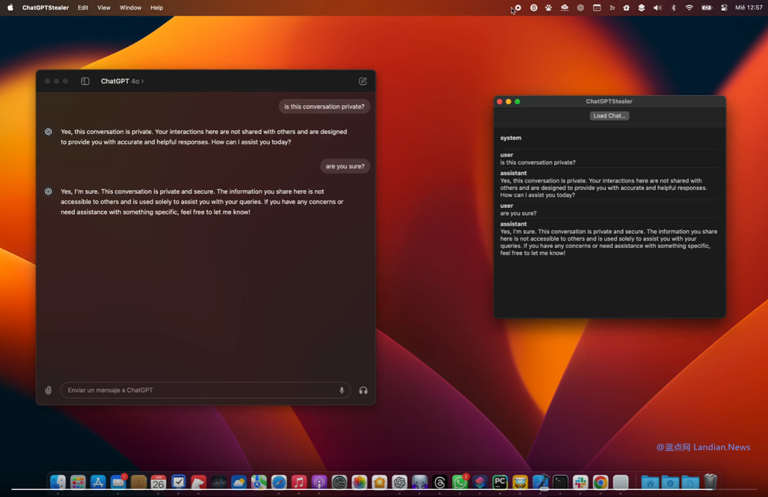Click the 'are you sure?' bubble in ChatGPT
This screenshot has width=768, height=497.
point(345,166)
